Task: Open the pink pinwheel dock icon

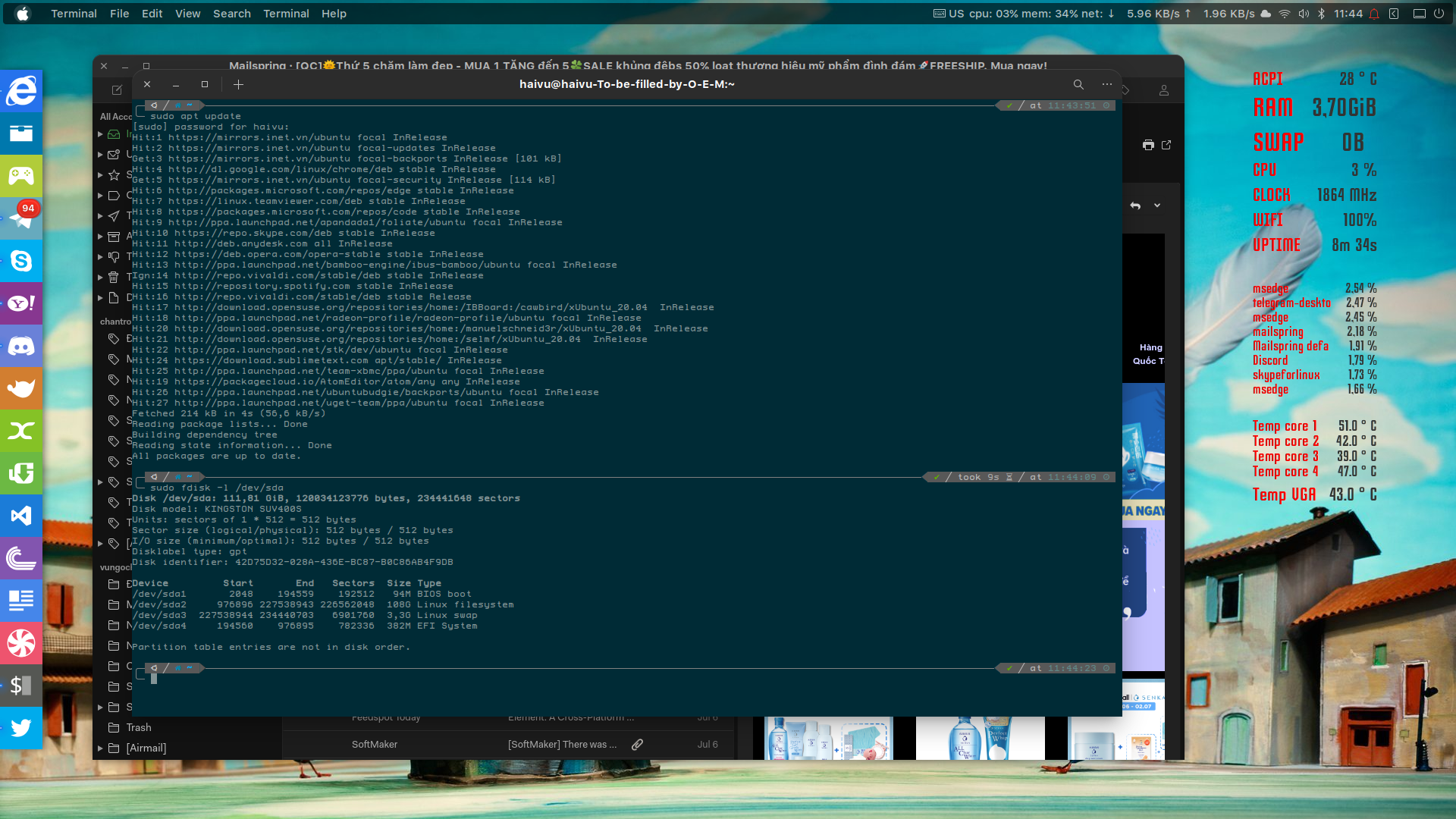Action: pos(21,643)
